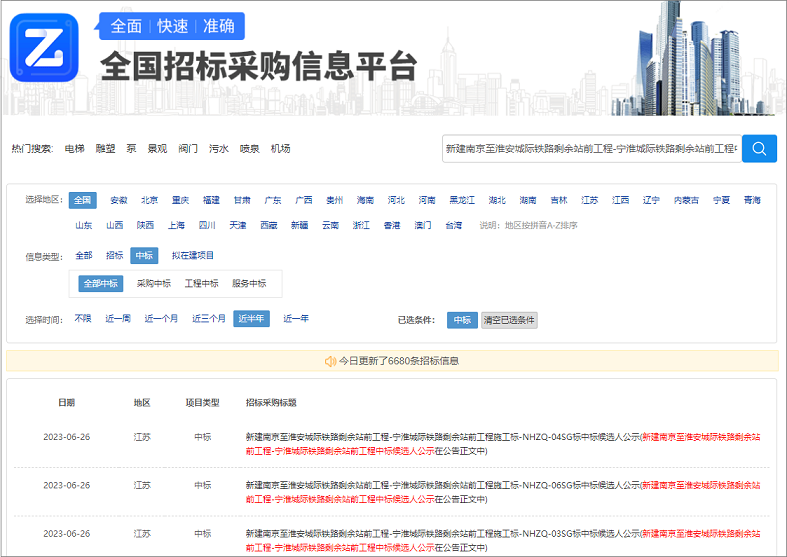Filter region by 上海
The height and width of the screenshot is (557, 787).
176,225
